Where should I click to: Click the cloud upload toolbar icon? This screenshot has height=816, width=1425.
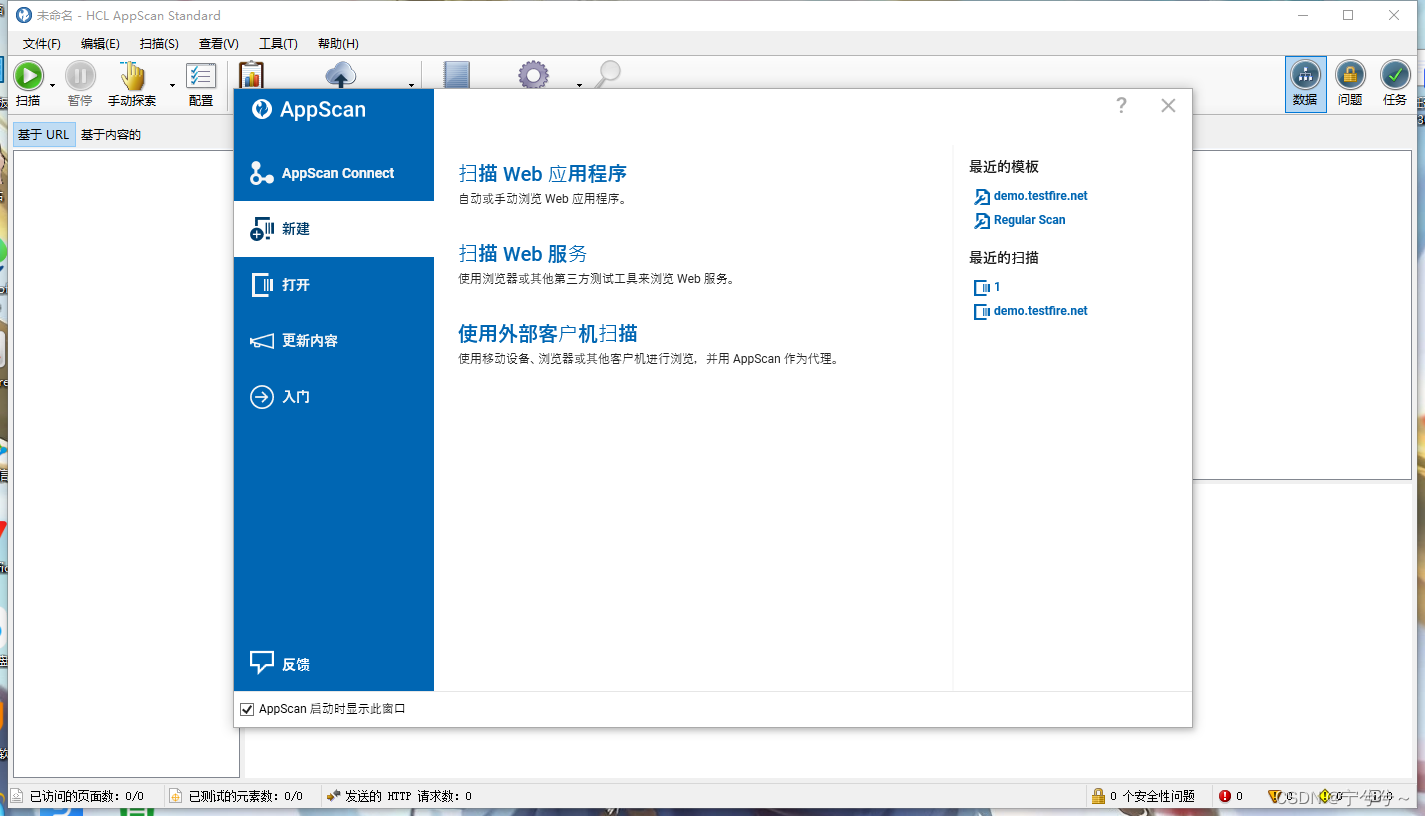pyautogui.click(x=341, y=75)
